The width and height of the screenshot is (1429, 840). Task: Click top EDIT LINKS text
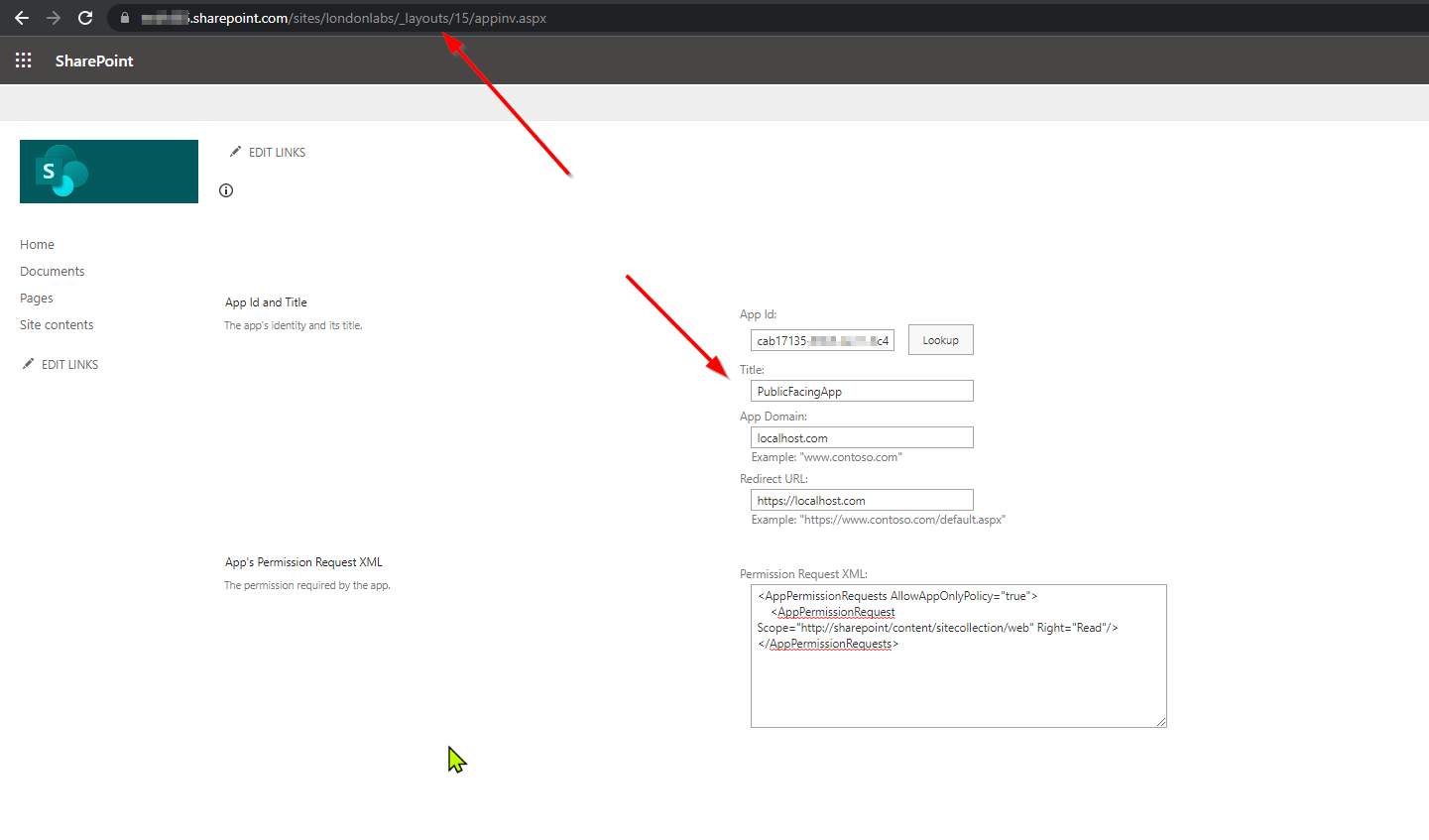point(277,153)
